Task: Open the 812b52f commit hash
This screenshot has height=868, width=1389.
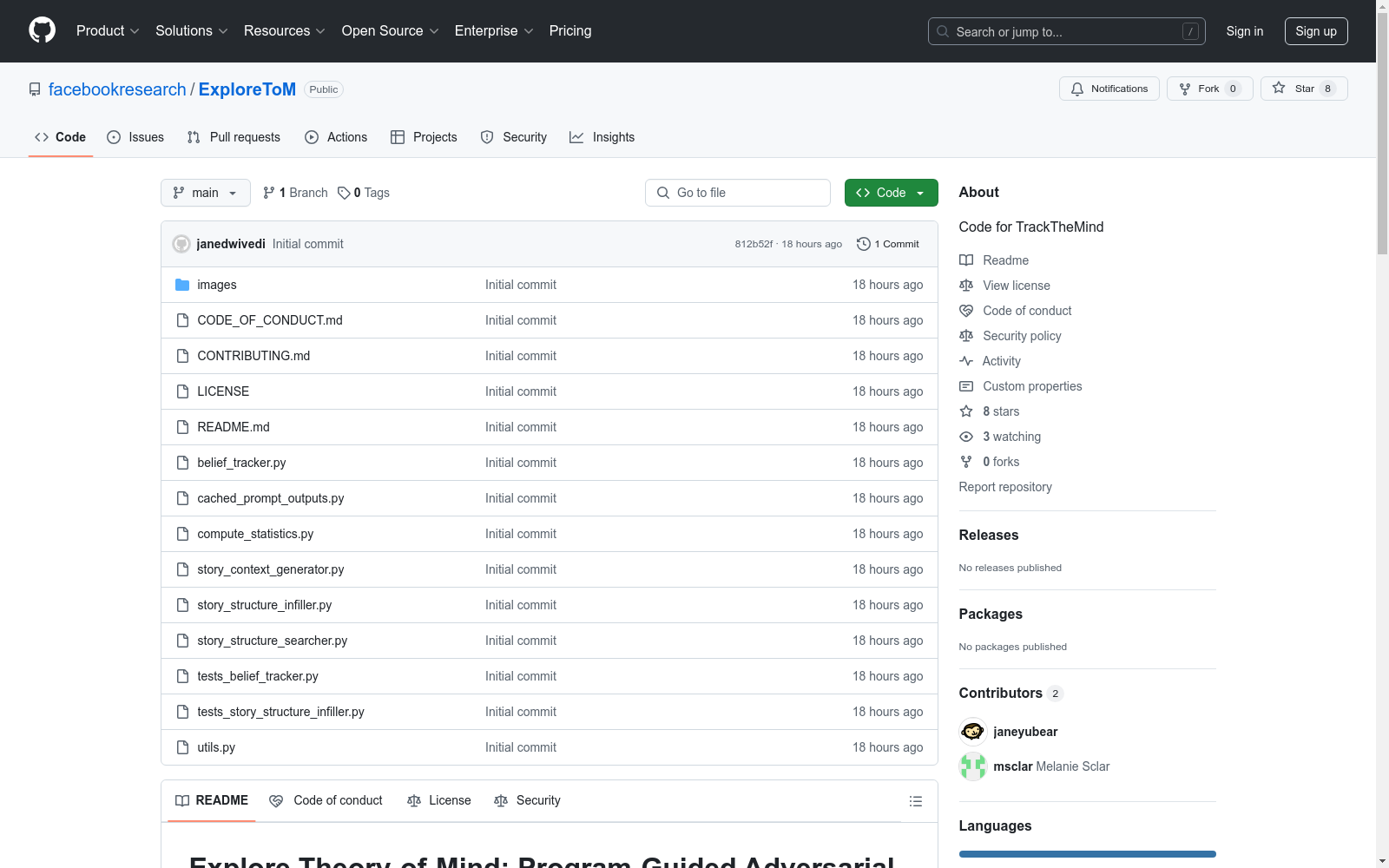Action: [x=754, y=244]
